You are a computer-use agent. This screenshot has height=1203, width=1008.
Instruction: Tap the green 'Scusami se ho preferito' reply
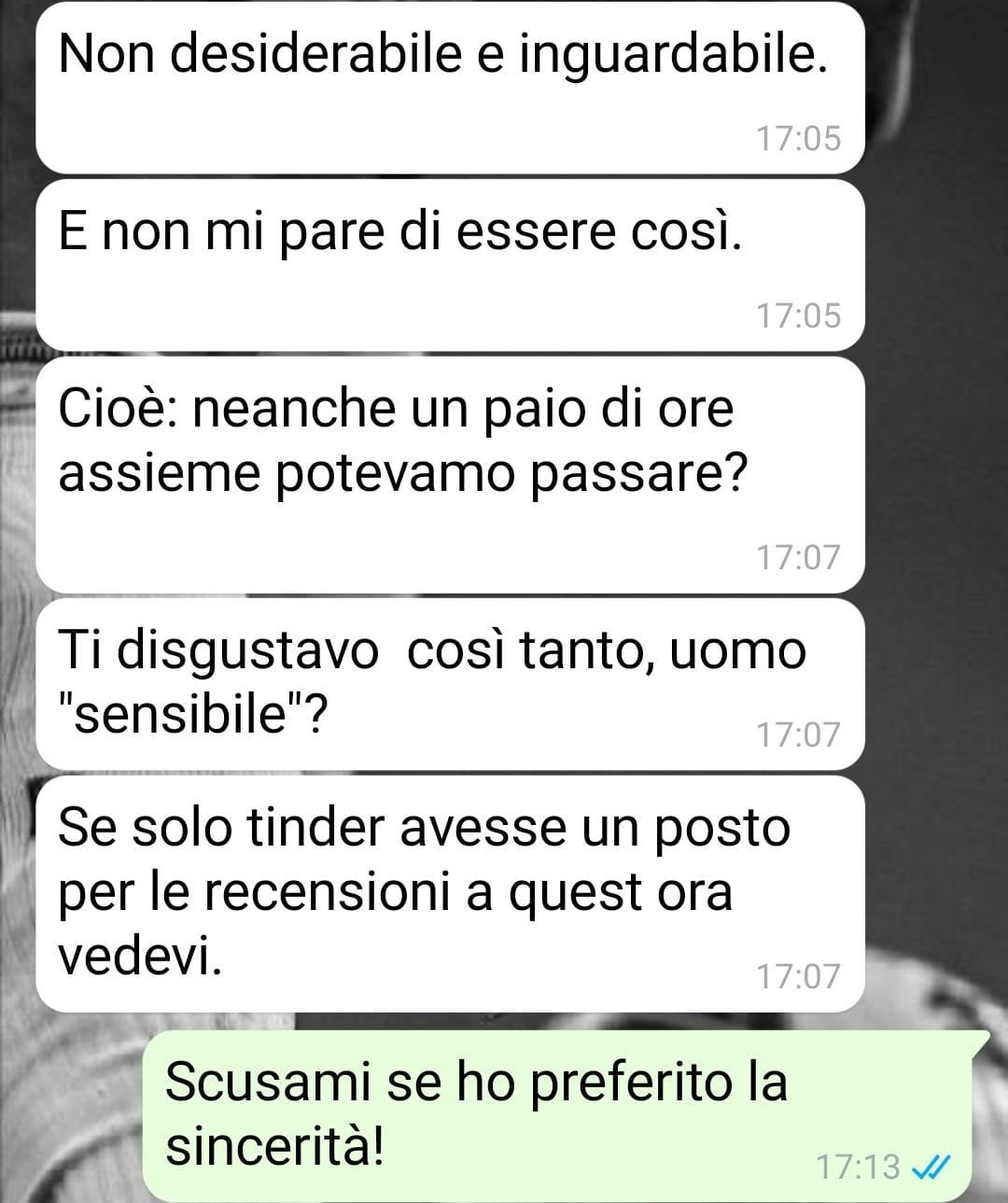click(557, 1116)
